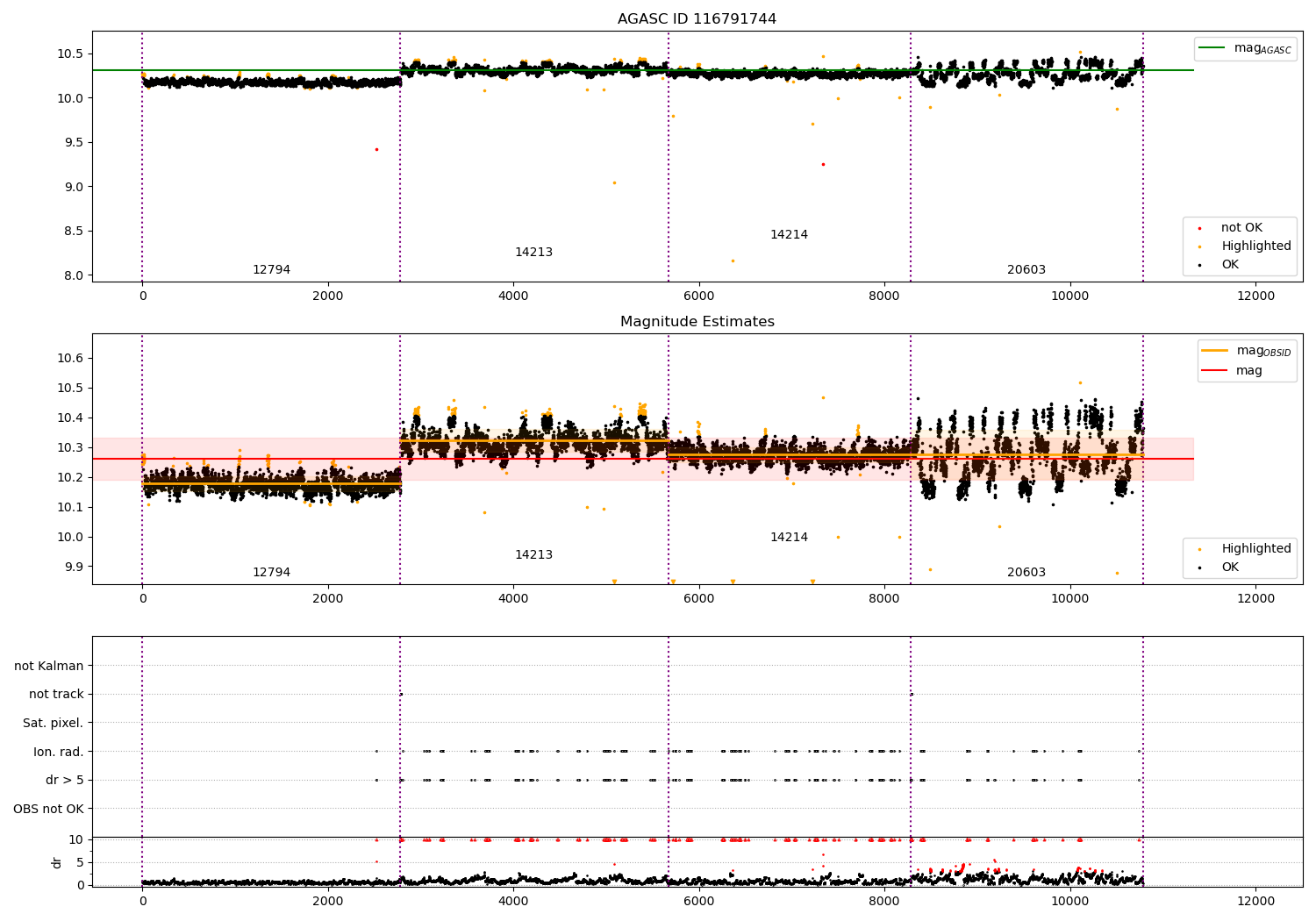Click red not-OK outlier point near 9.25 magnitude

click(x=823, y=164)
